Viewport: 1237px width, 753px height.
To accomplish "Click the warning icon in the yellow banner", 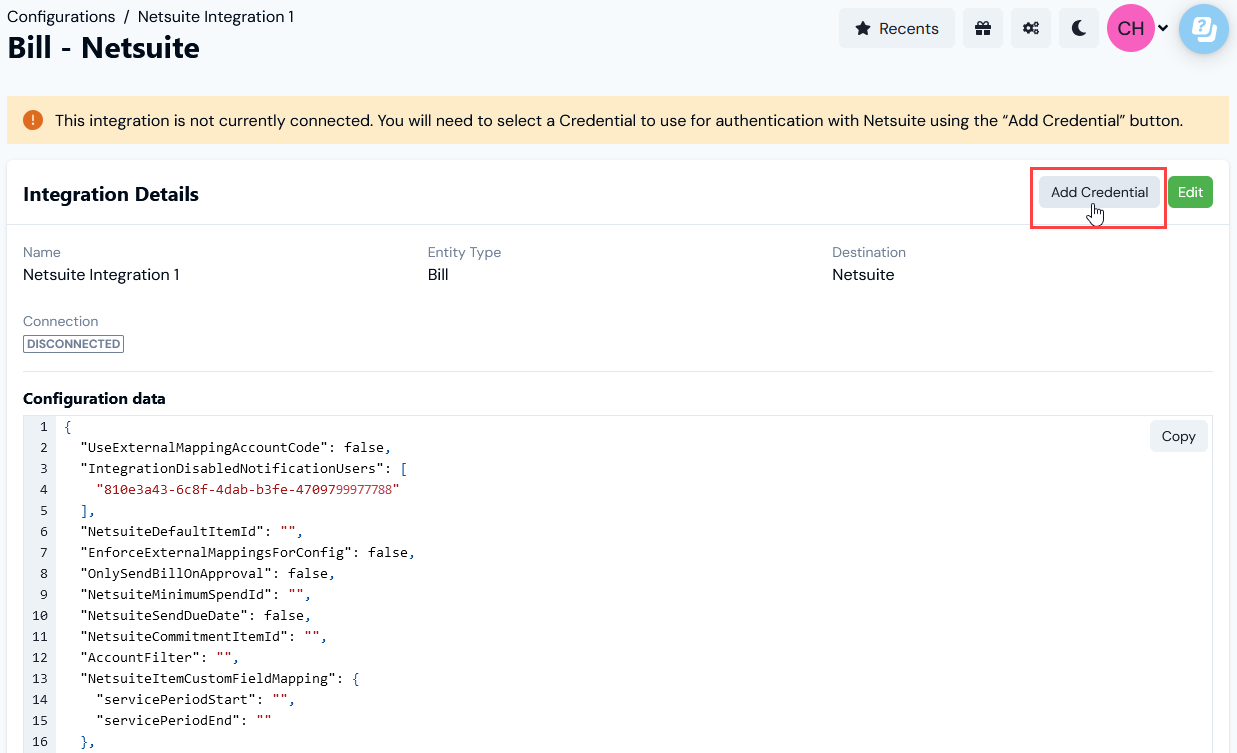I will [32, 119].
